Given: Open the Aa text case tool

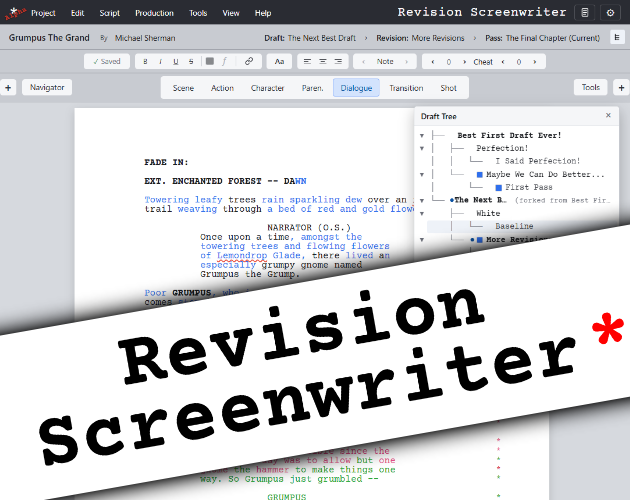Looking at the screenshot, I should [x=279, y=61].
